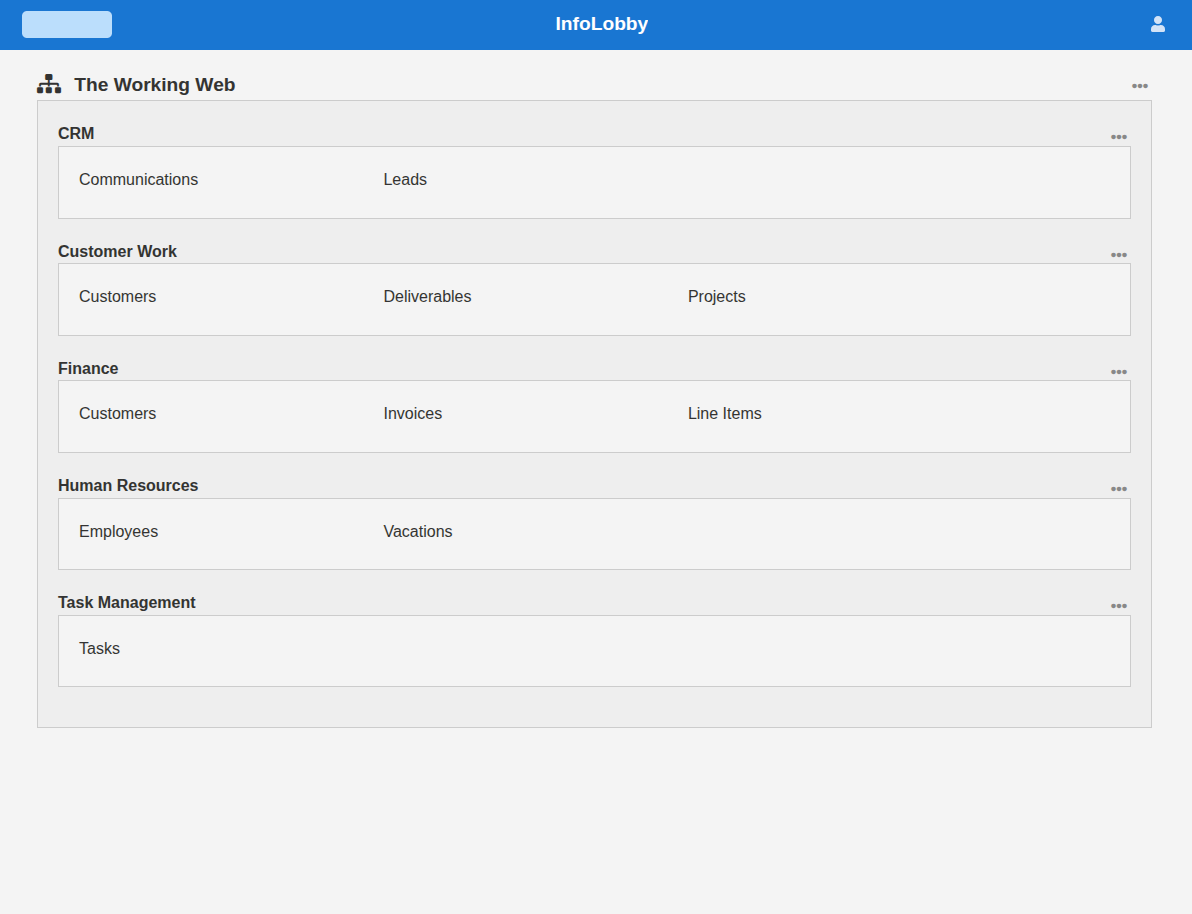The width and height of the screenshot is (1192, 914).
Task: Open the Deliverables table
Action: [427, 297]
